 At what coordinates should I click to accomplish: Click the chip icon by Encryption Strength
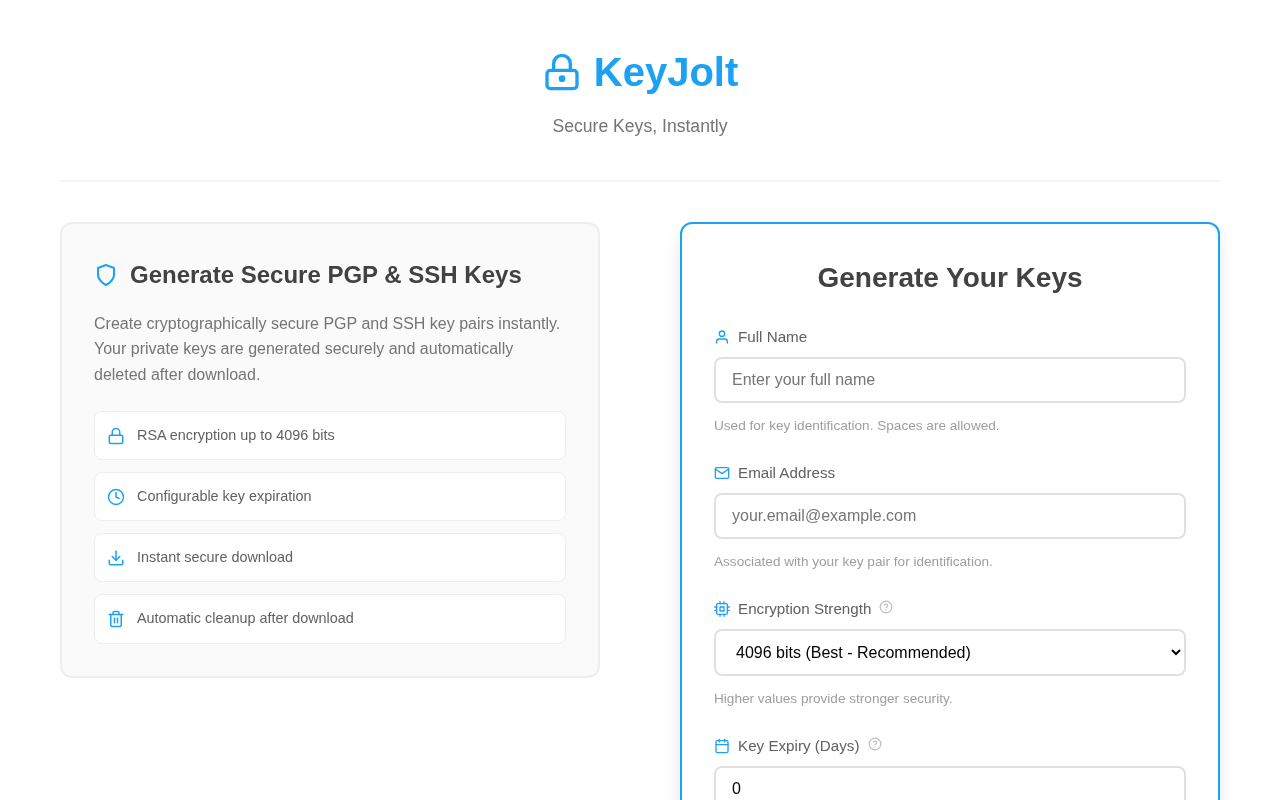tap(722, 609)
